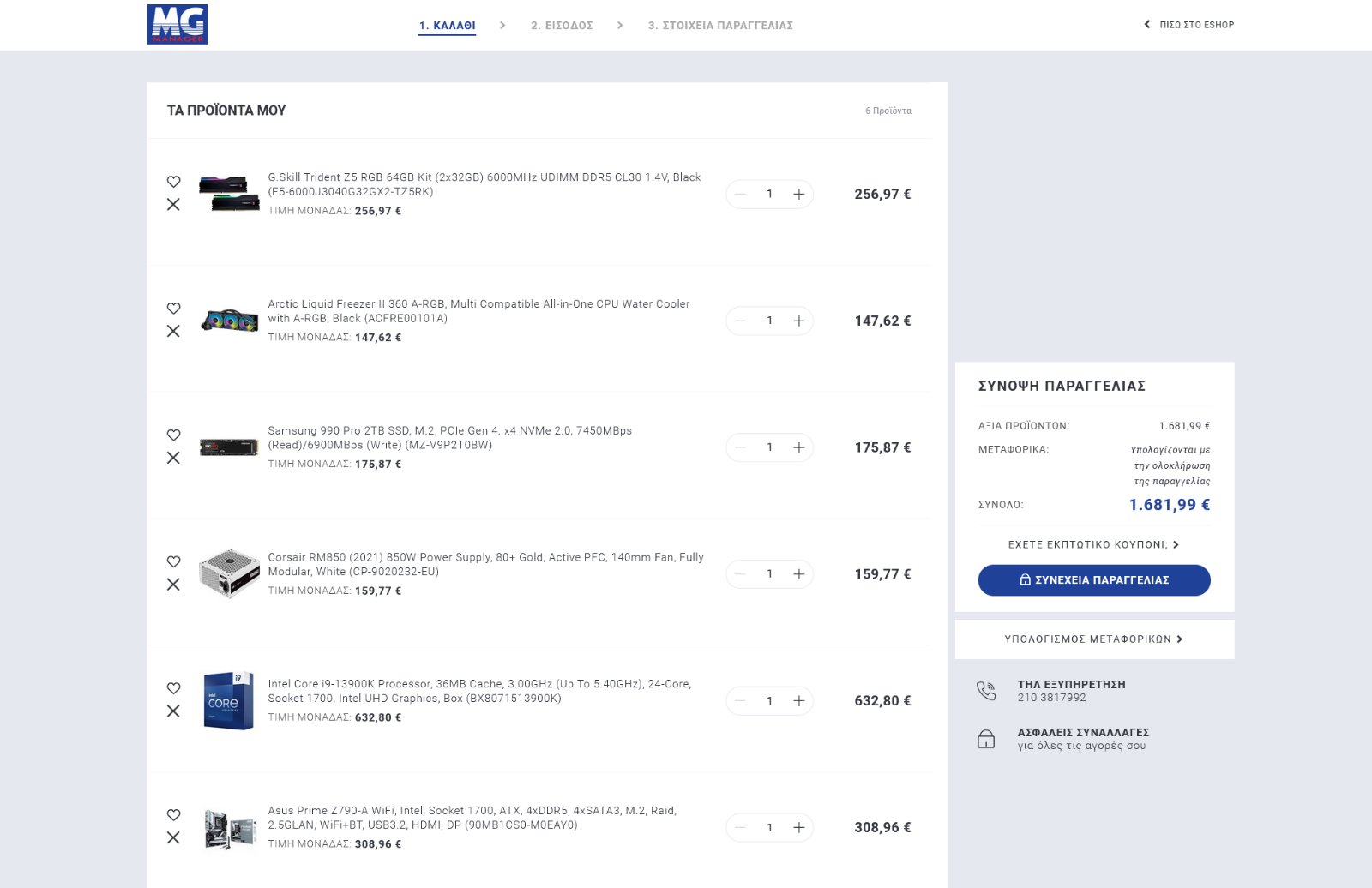The width and height of the screenshot is (1372, 888).
Task: Increase Asus Prime Z790-A quantity
Action: click(x=798, y=827)
